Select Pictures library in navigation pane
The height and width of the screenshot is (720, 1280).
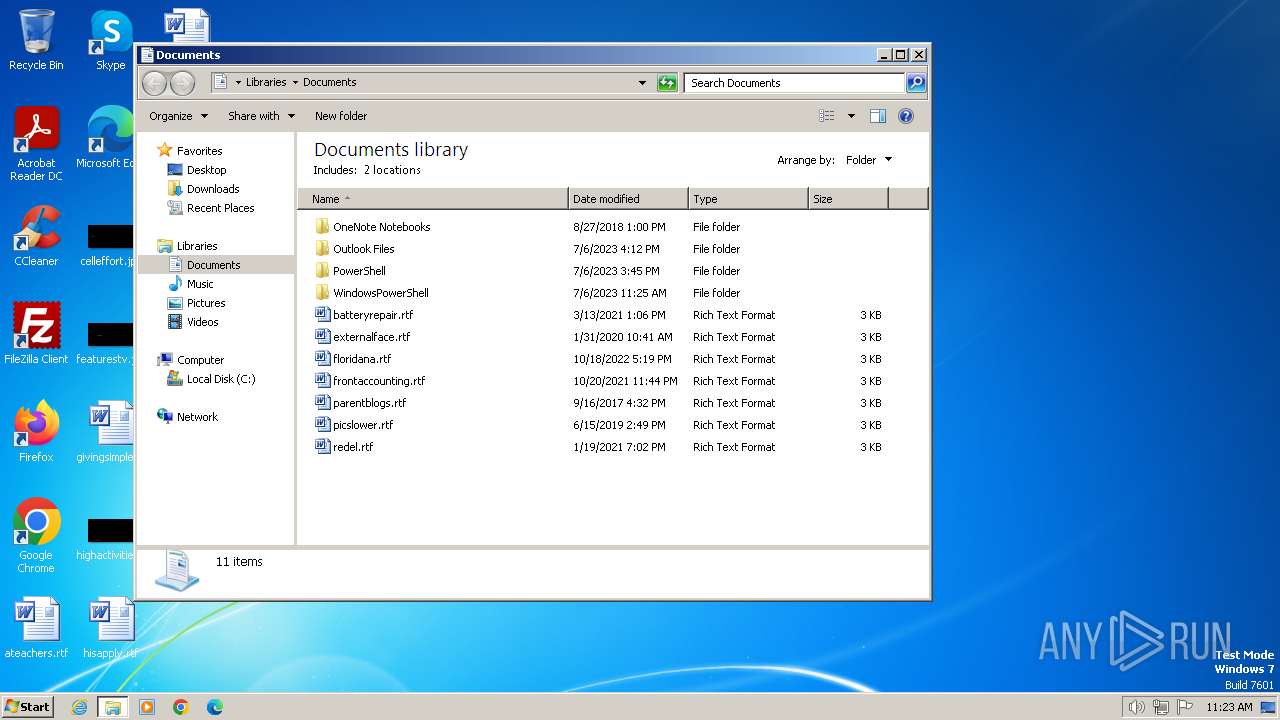[x=206, y=303]
